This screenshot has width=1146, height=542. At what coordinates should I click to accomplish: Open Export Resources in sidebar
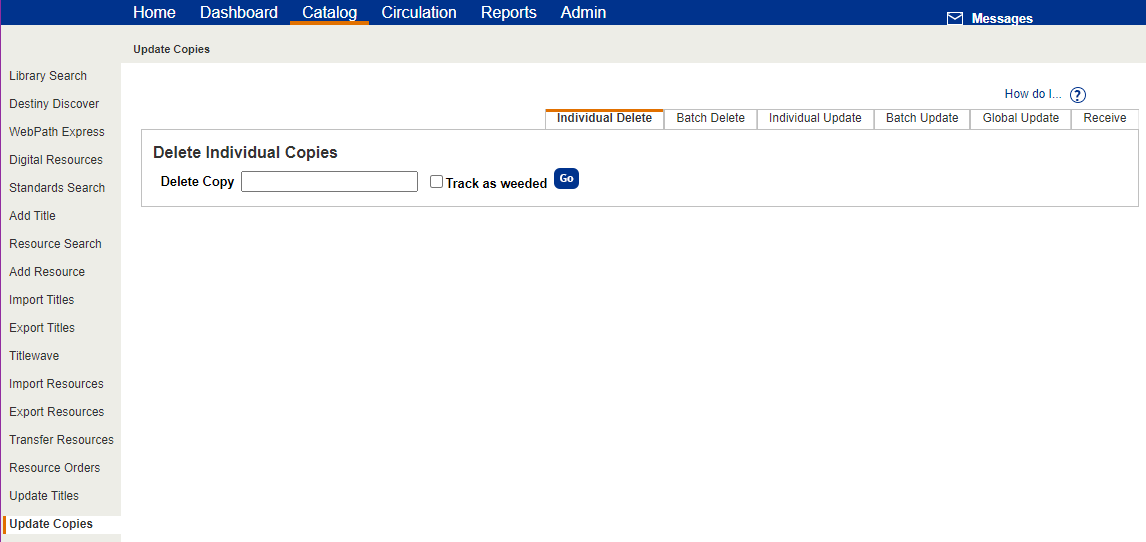[57, 412]
